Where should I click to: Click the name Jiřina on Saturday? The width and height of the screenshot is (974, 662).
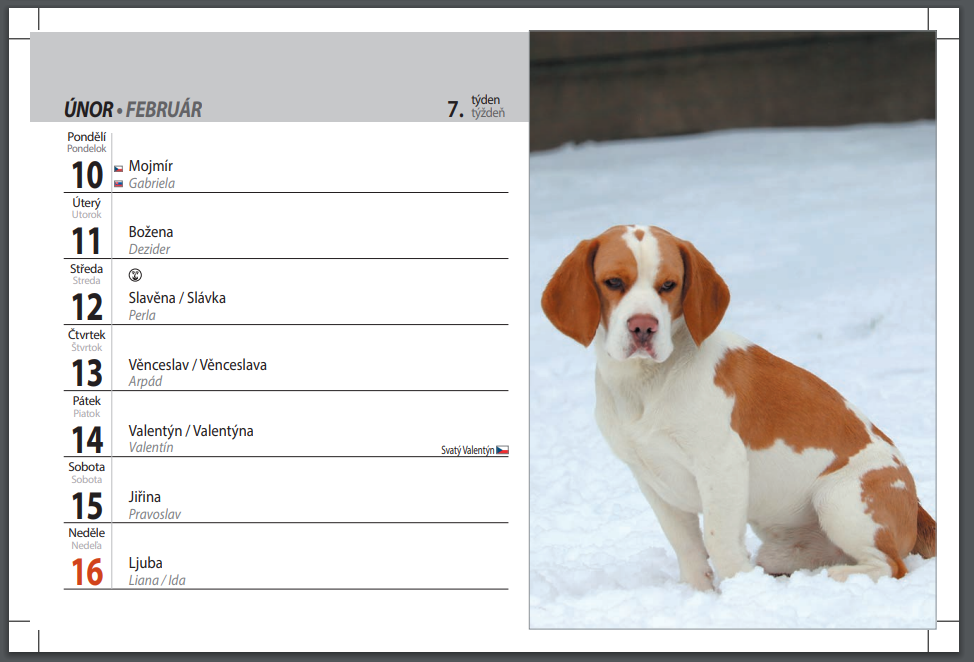(145, 497)
